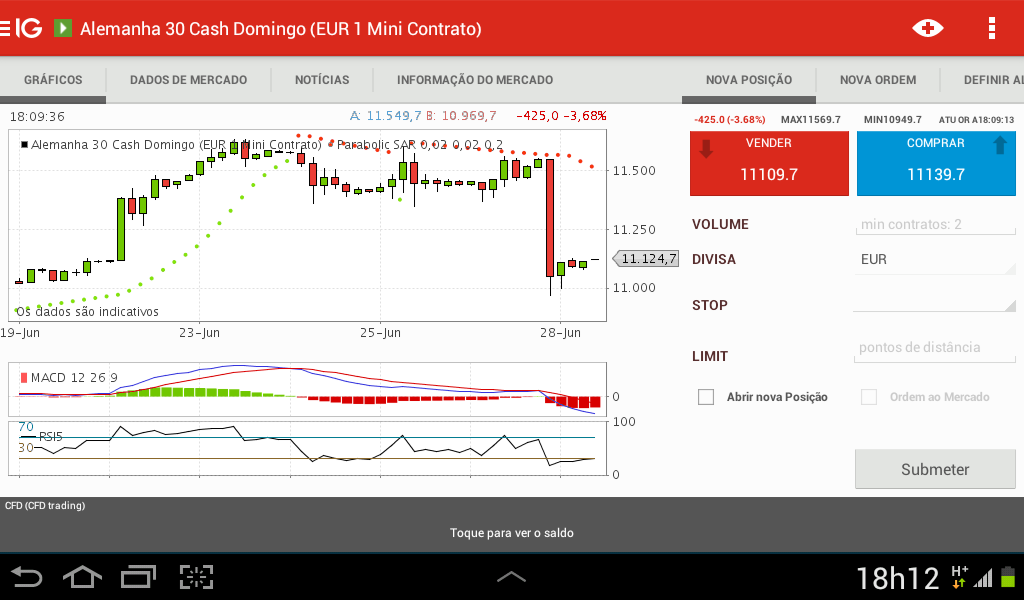Tap the MIN10949.7 label
This screenshot has height=600, width=1024.
pos(893,119)
